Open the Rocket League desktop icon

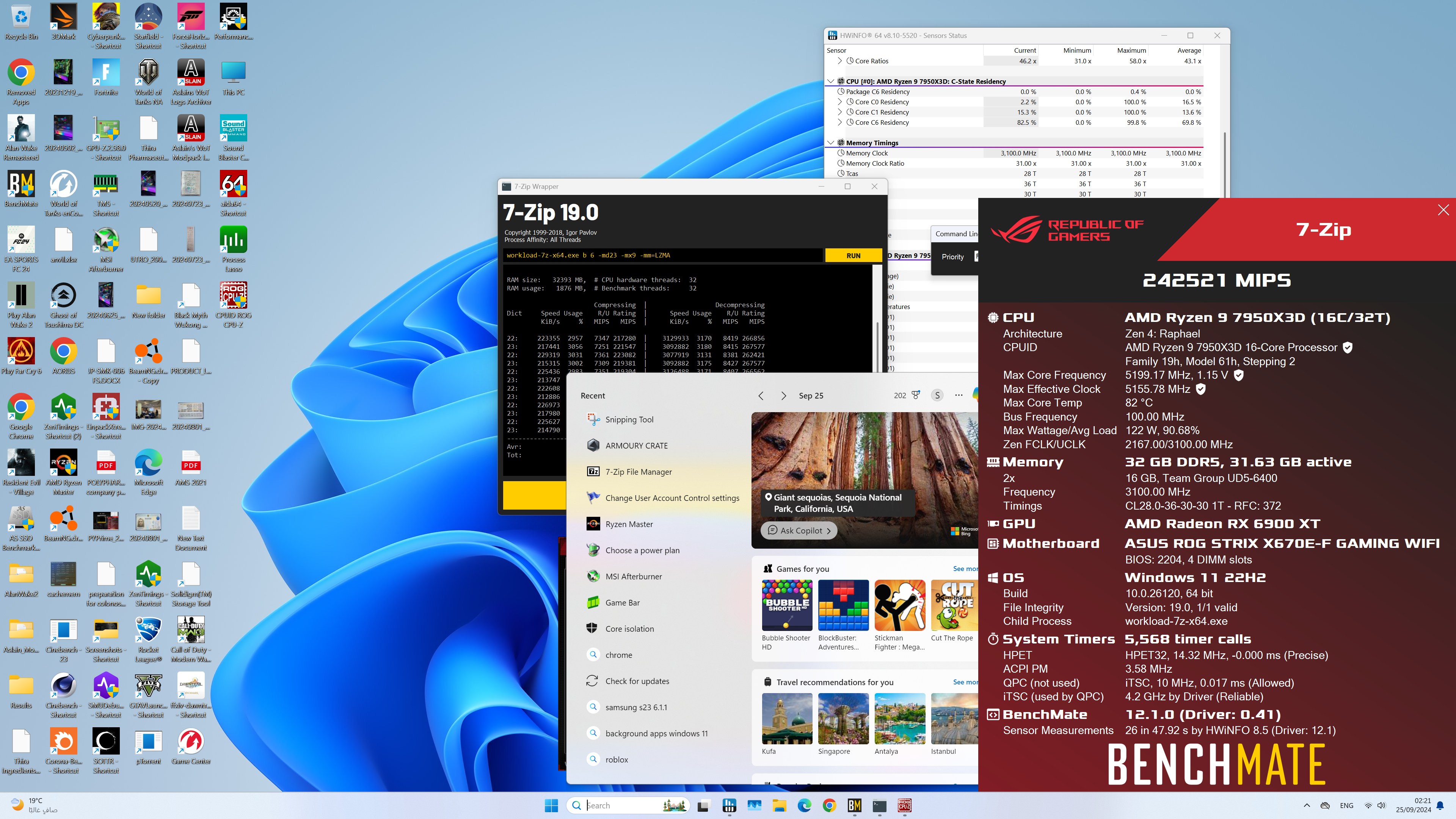coord(148,640)
